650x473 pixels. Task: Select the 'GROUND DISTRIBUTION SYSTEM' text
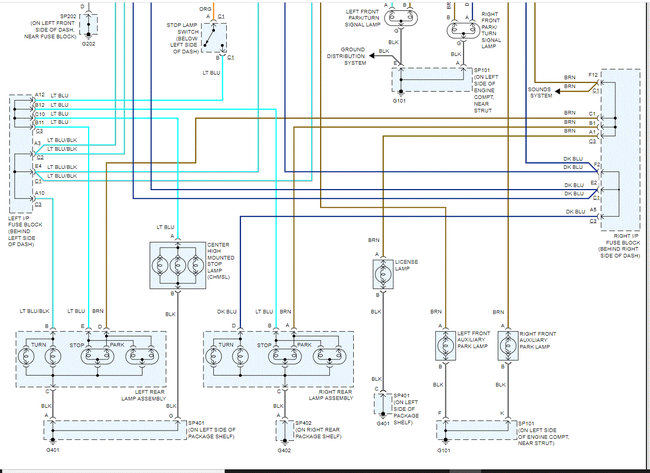(347, 56)
